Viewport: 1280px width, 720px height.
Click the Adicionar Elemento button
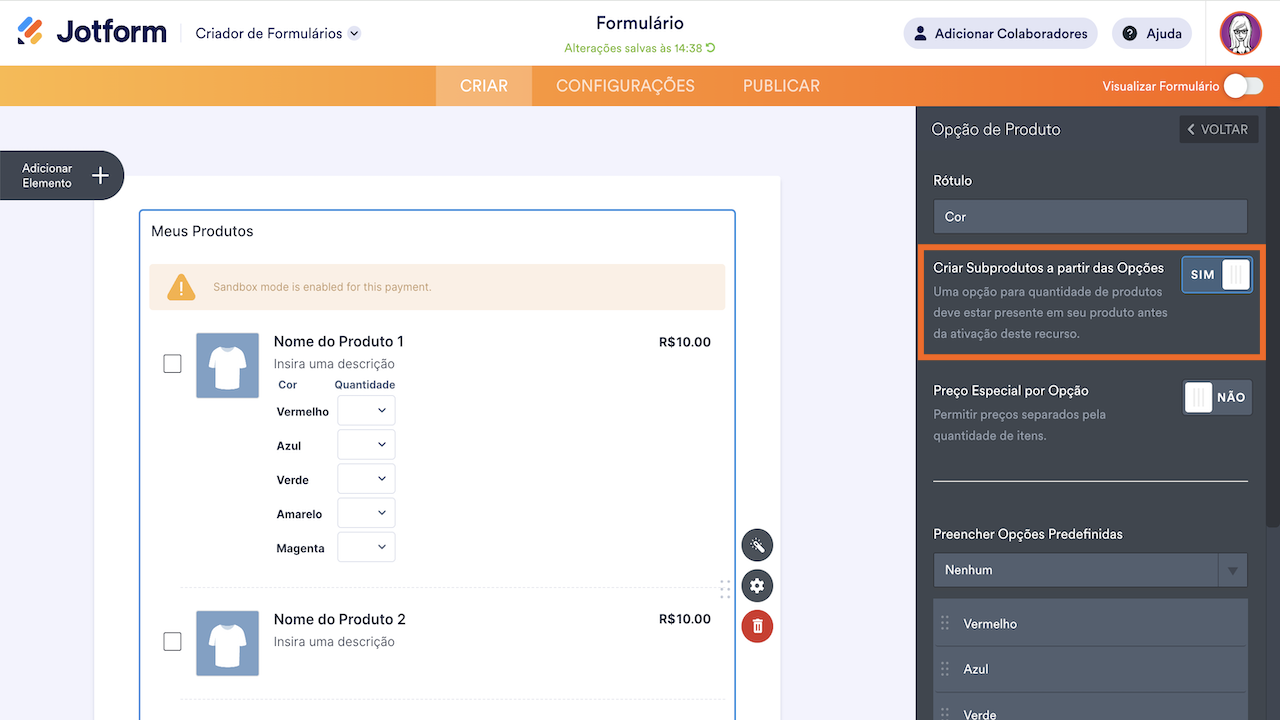pyautogui.click(x=62, y=176)
